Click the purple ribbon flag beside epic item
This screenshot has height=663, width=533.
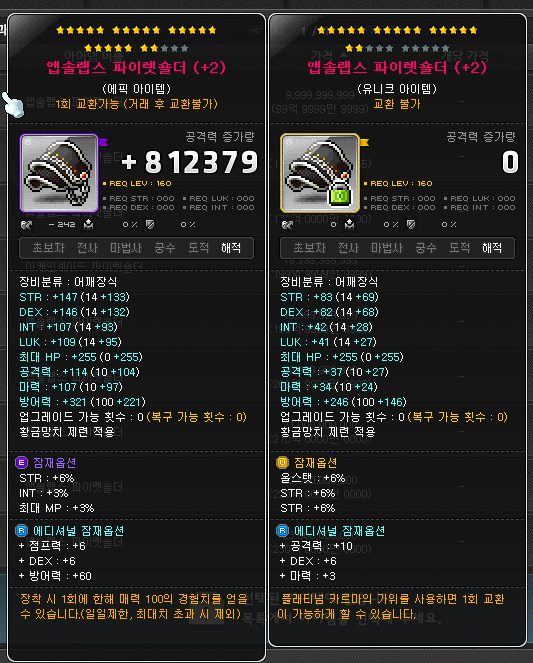pos(104,142)
